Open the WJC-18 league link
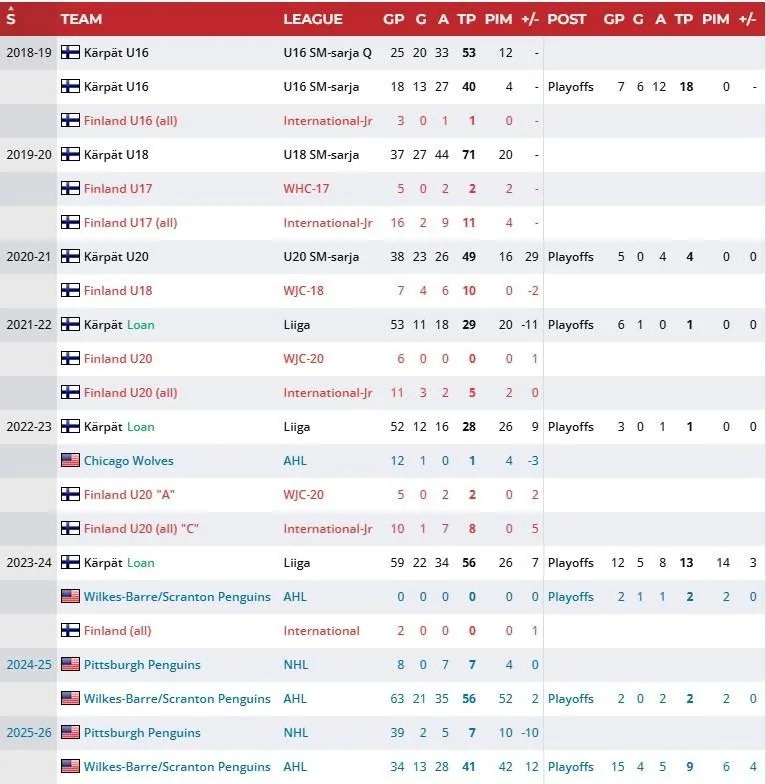766x784 pixels. coord(304,290)
